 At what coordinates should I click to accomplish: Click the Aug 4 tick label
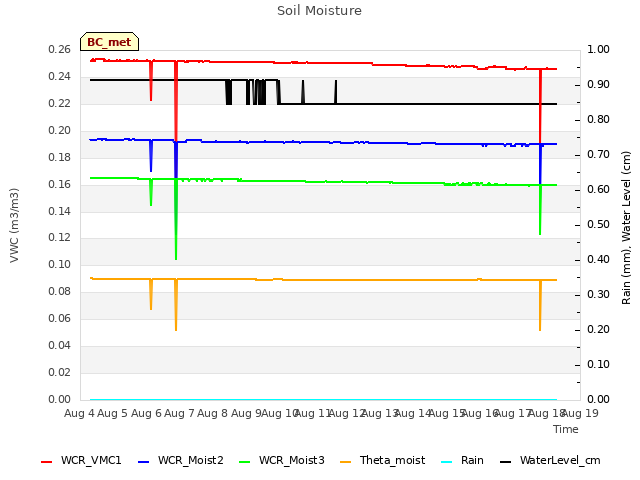point(79,413)
